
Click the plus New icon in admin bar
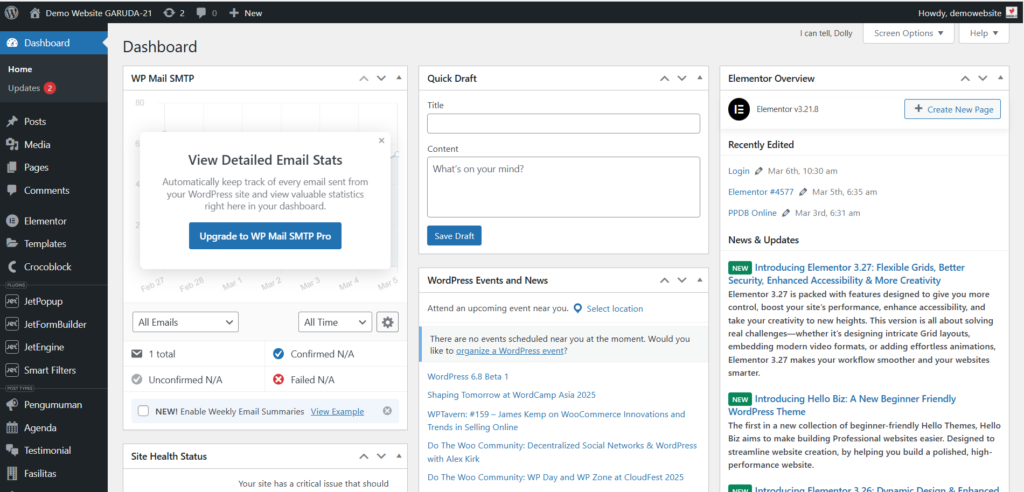234,12
